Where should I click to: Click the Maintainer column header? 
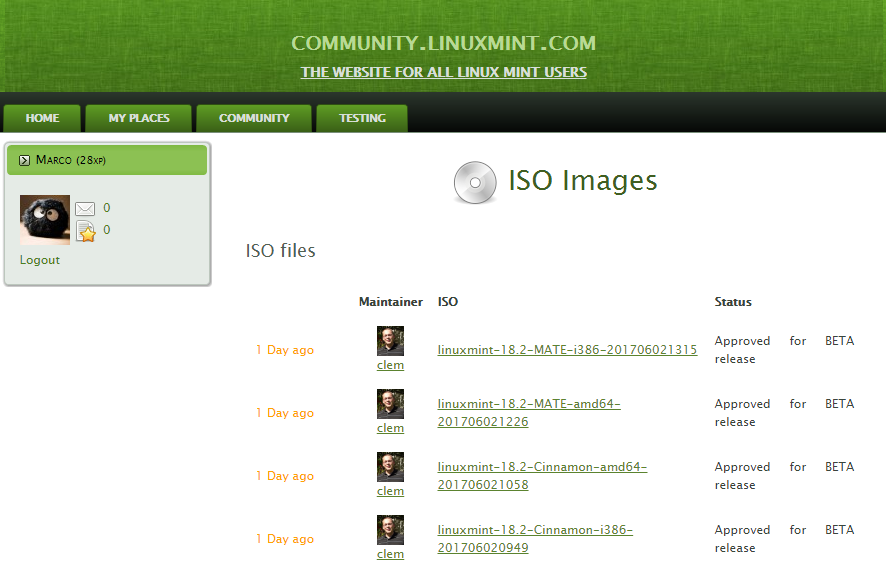point(390,302)
